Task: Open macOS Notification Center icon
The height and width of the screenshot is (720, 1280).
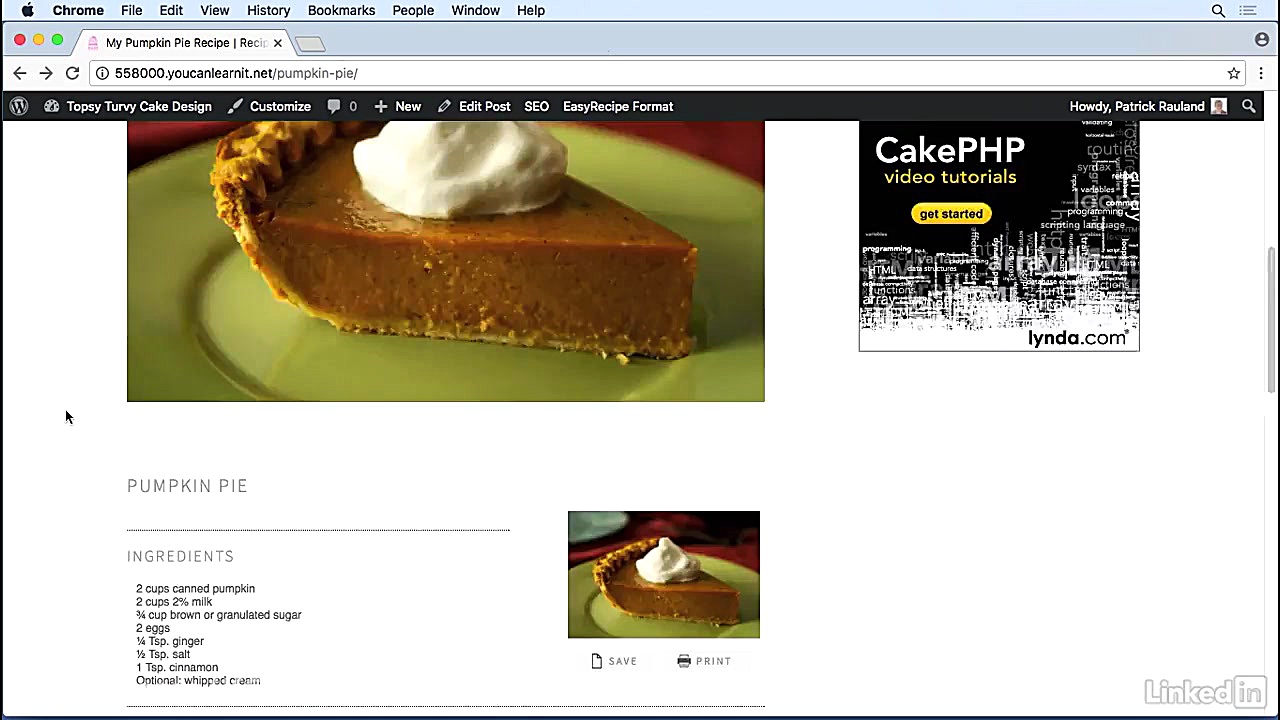Action: coord(1248,10)
